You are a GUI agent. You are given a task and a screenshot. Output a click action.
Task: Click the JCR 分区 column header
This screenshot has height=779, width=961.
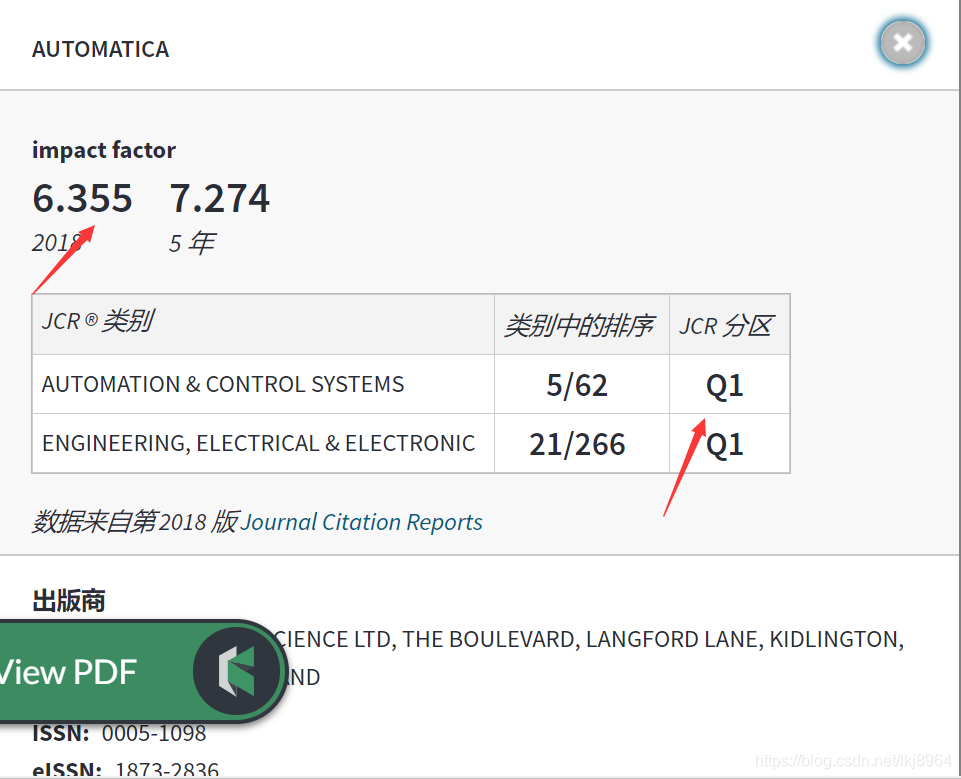[729, 324]
